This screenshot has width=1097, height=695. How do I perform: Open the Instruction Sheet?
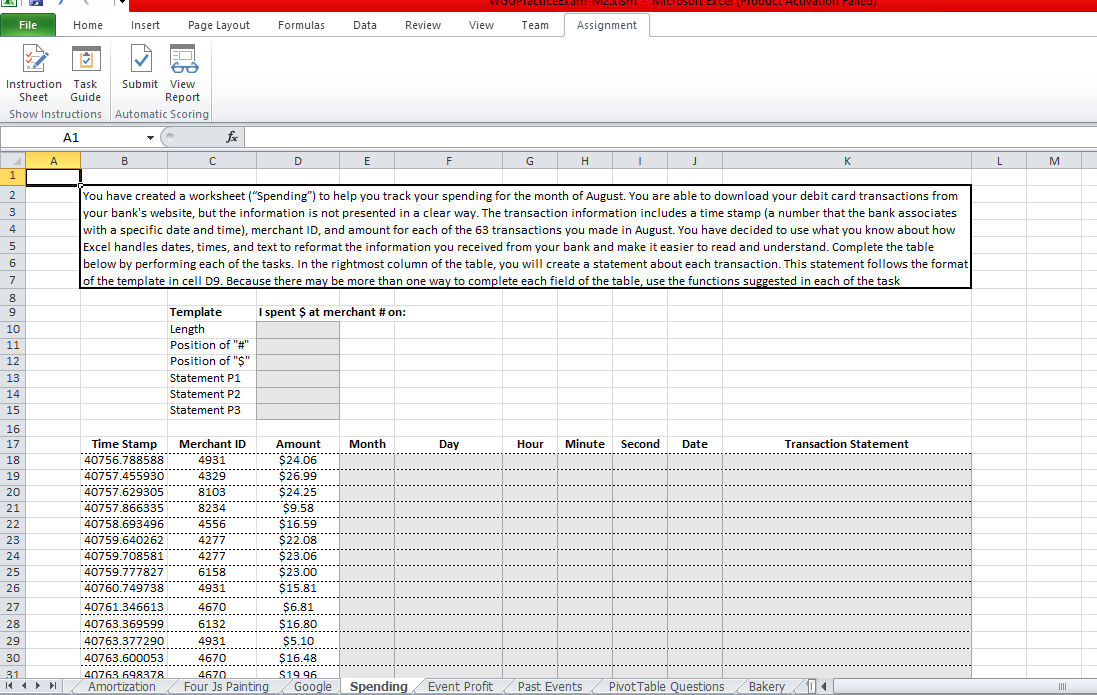(x=34, y=73)
